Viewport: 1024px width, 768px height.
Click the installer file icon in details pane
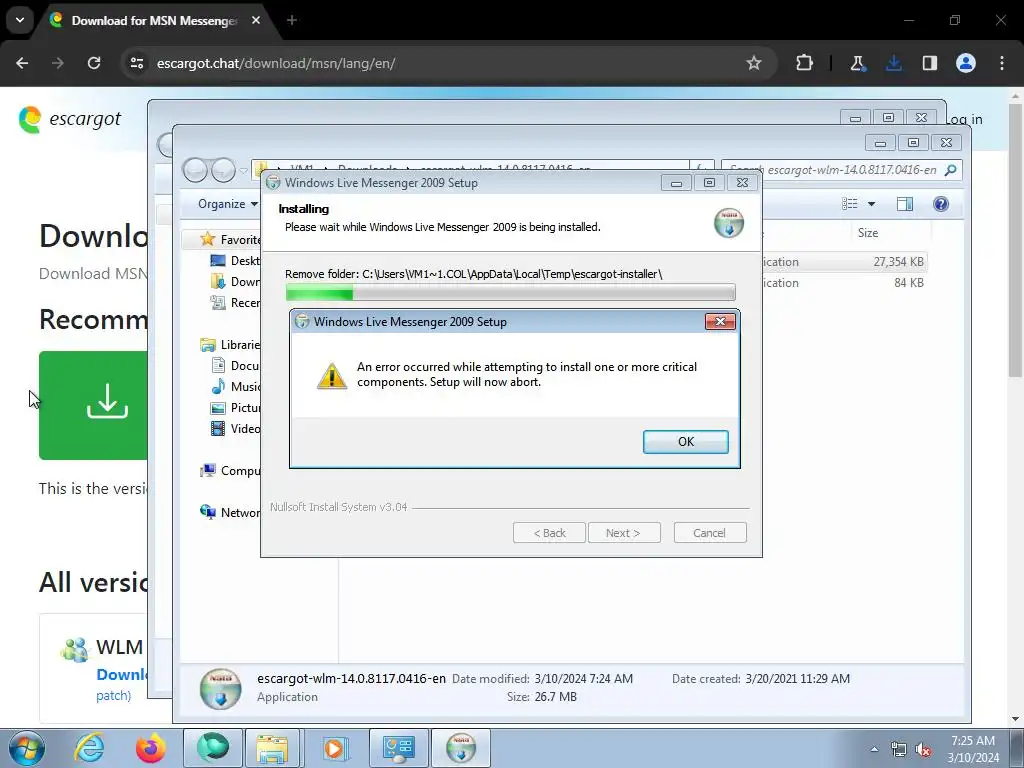(x=220, y=688)
